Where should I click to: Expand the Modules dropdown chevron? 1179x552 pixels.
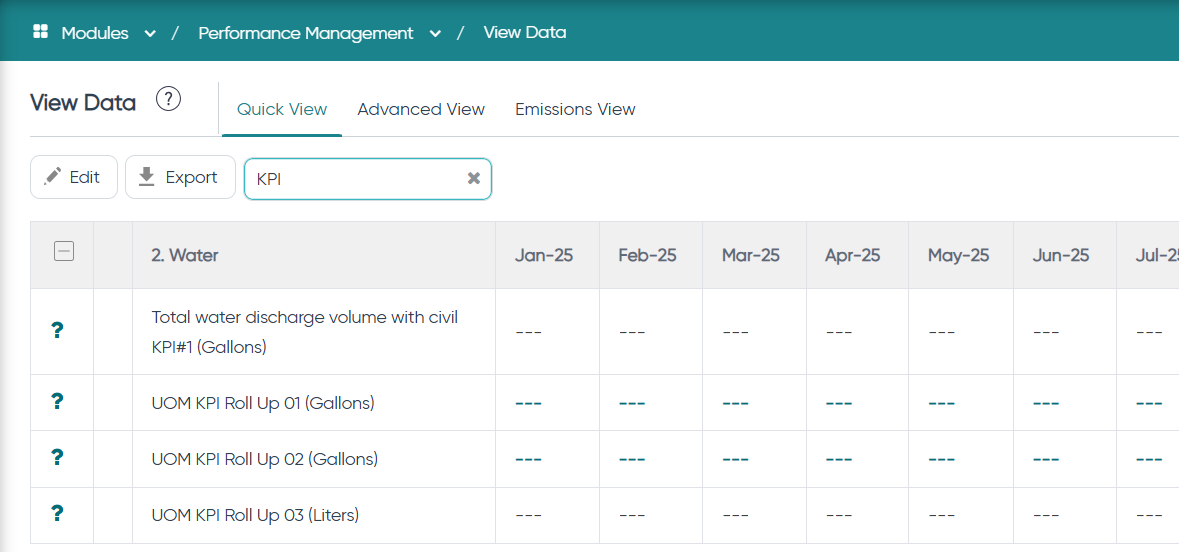150,34
